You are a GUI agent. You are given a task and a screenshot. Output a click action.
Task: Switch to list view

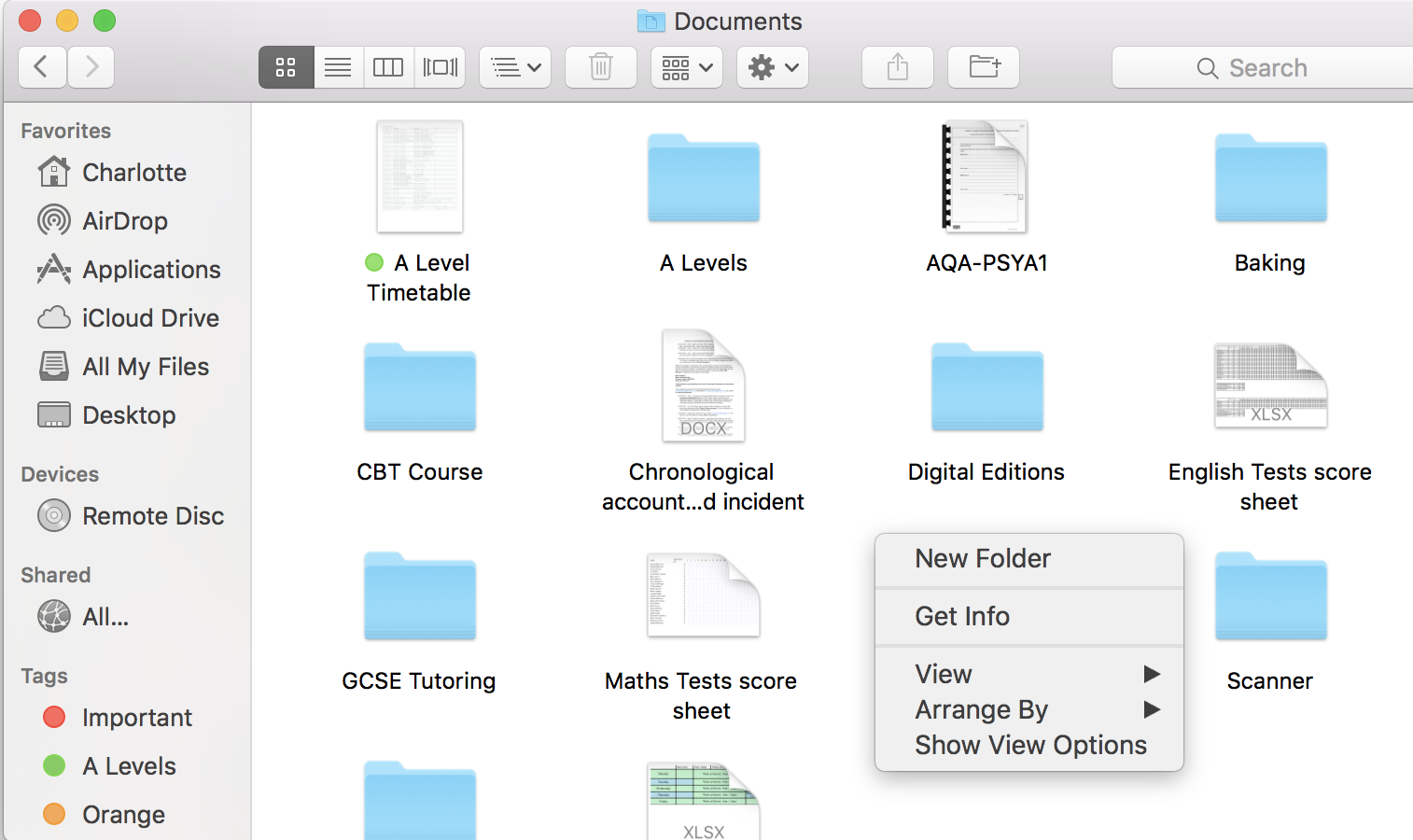coord(338,67)
